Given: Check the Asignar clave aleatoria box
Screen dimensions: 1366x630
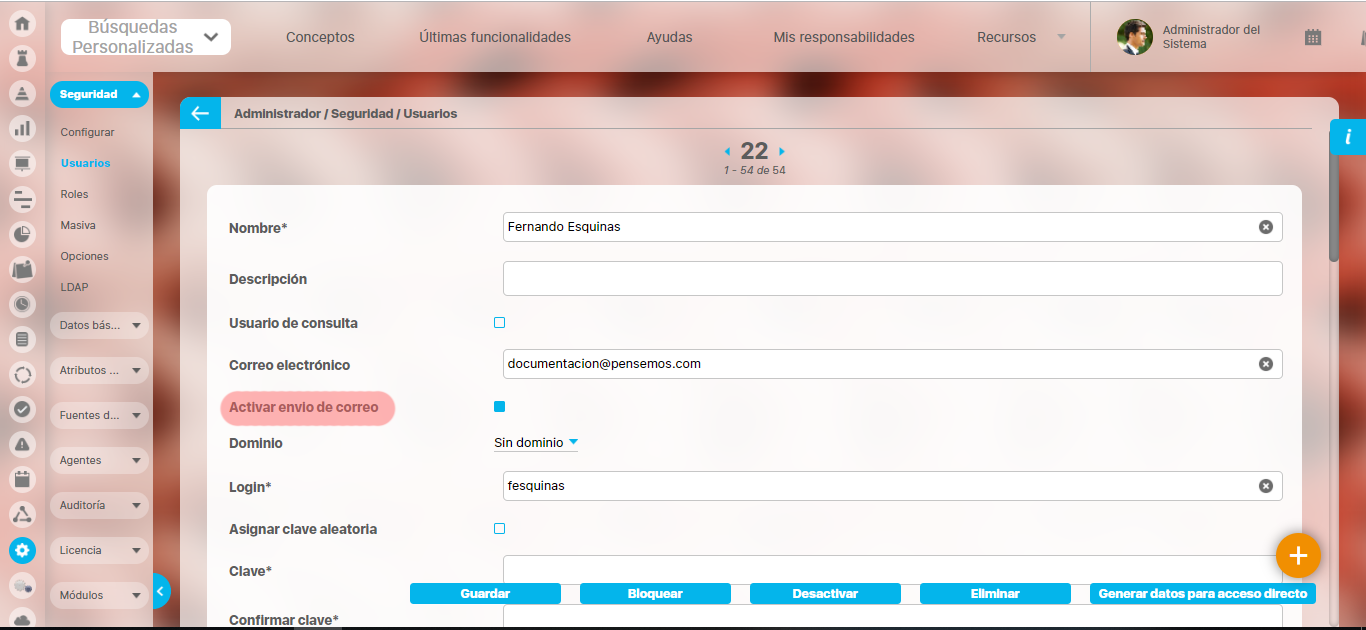Looking at the screenshot, I should [x=500, y=529].
